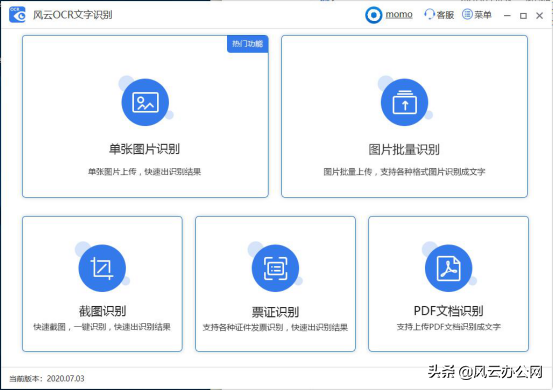
Task: Click text 图片批量上传，支持各种格式图片识别成文字
Action: click(x=405, y=172)
